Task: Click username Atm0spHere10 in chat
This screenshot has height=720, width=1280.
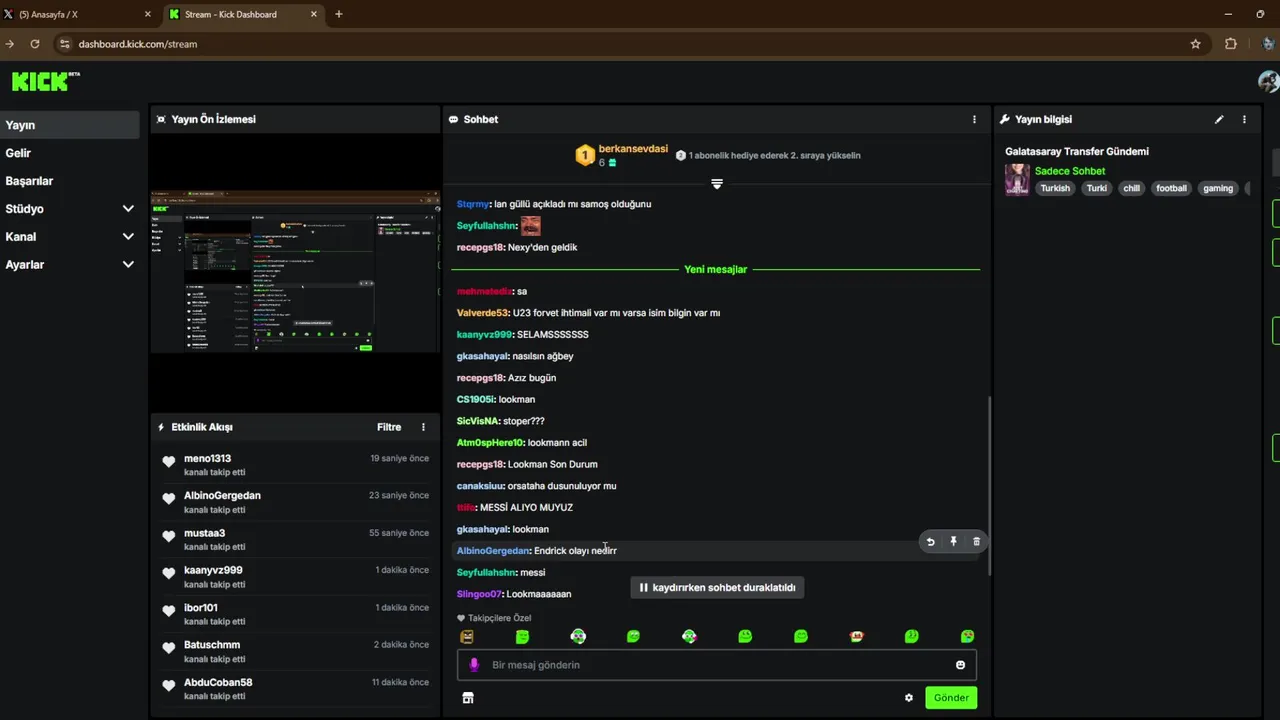Action: click(490, 443)
